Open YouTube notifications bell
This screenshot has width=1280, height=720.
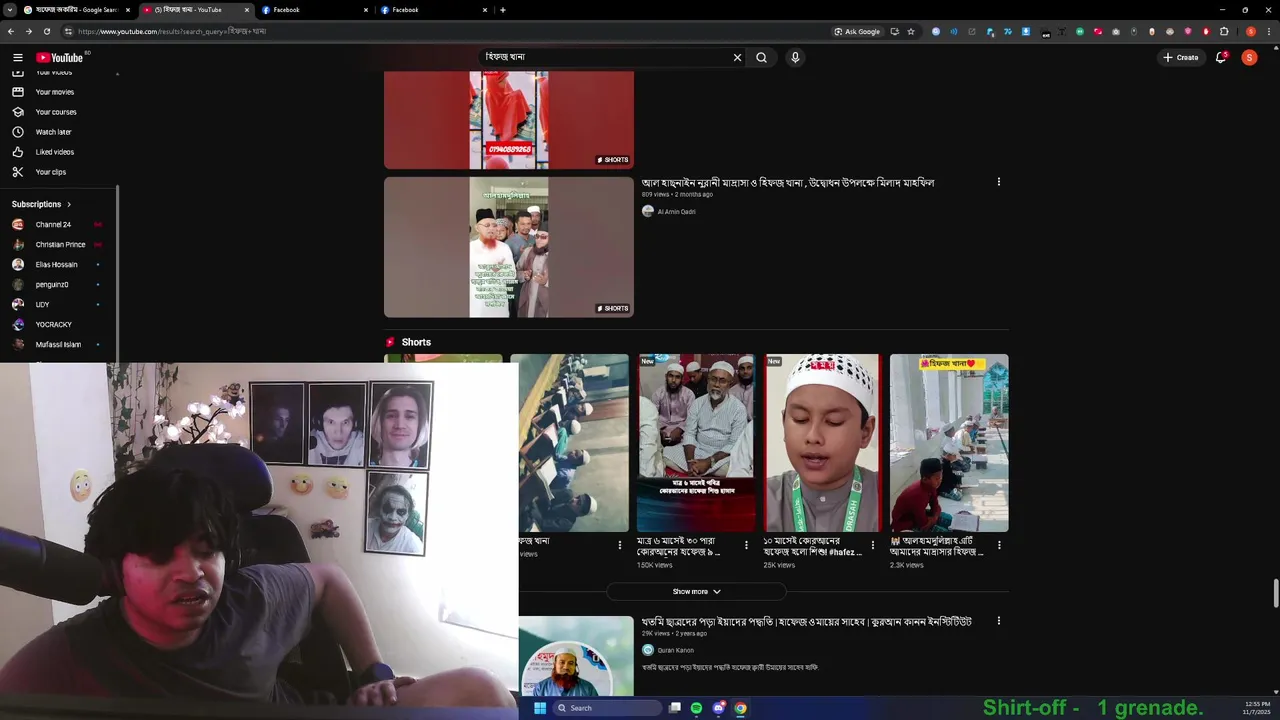click(1221, 57)
